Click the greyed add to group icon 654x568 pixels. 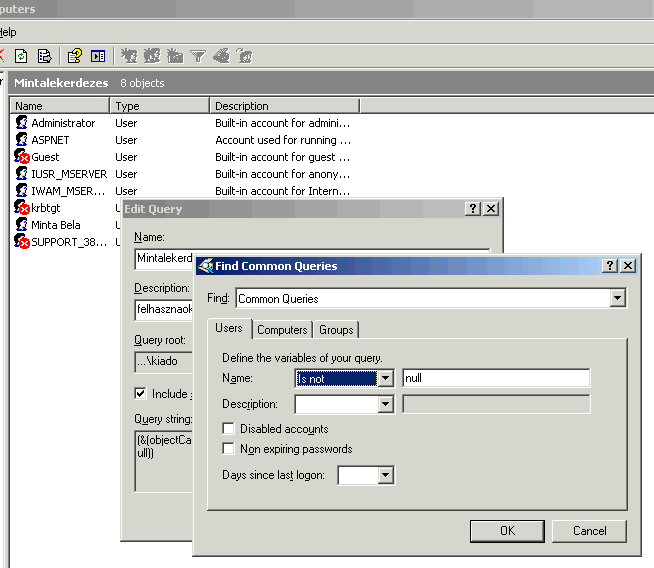click(244, 56)
